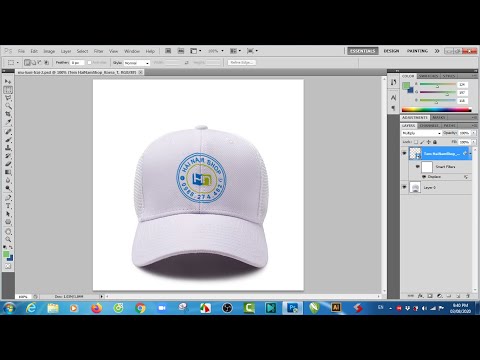This screenshot has height=360, width=480.
Task: Hide the Smart Filters eye
Action: coord(417,166)
